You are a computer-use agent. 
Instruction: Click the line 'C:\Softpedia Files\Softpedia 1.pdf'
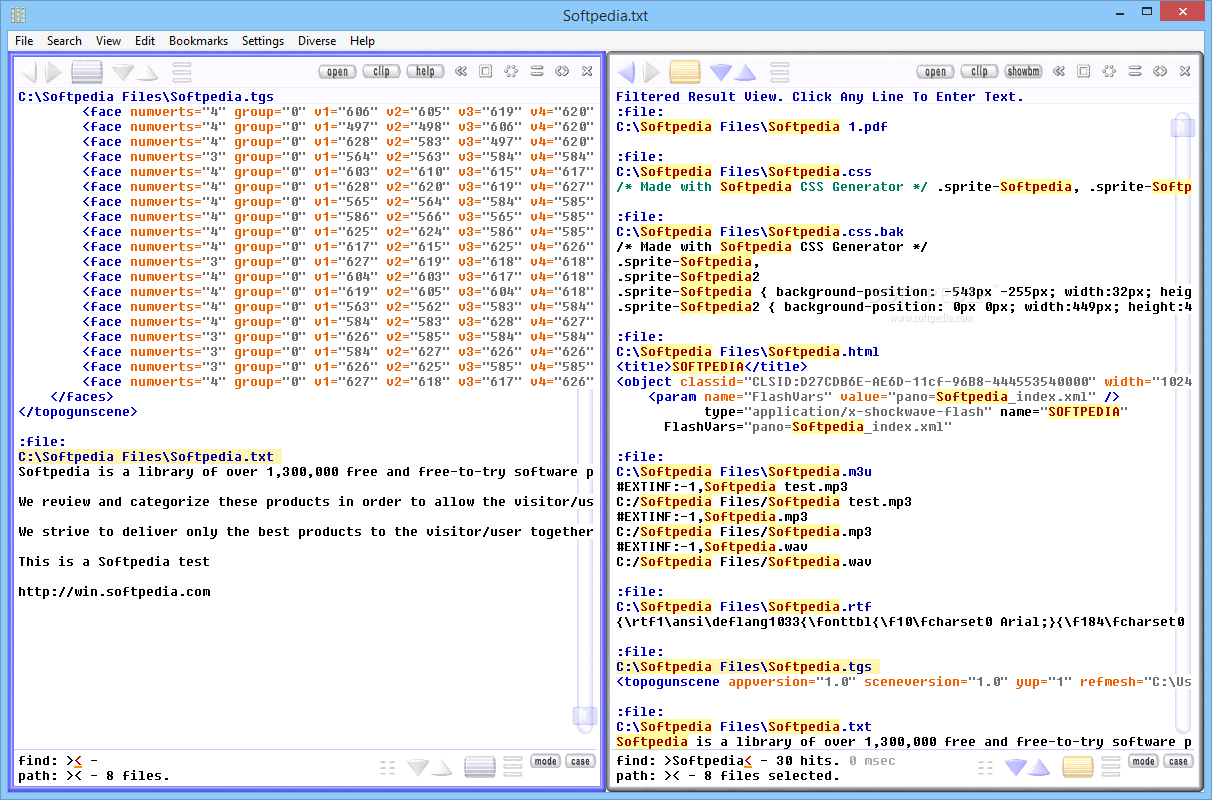coord(752,127)
